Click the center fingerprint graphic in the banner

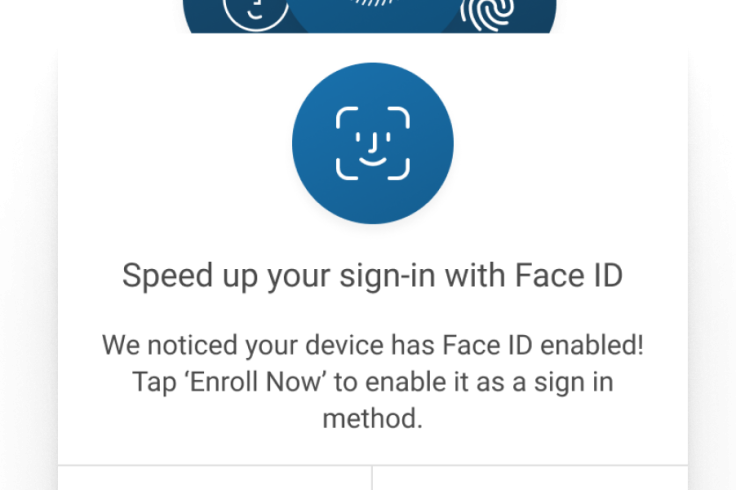[x=374, y=4]
